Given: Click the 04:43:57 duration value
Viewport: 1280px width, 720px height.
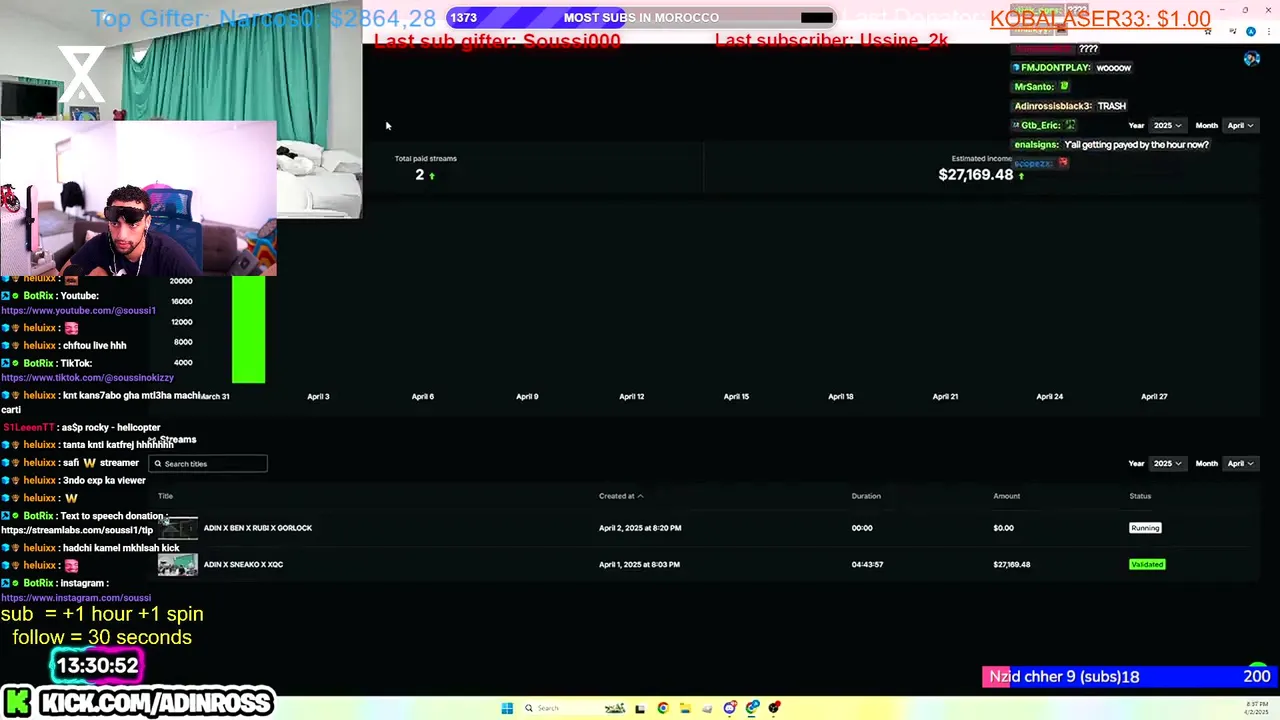Looking at the screenshot, I should click(x=867, y=565).
